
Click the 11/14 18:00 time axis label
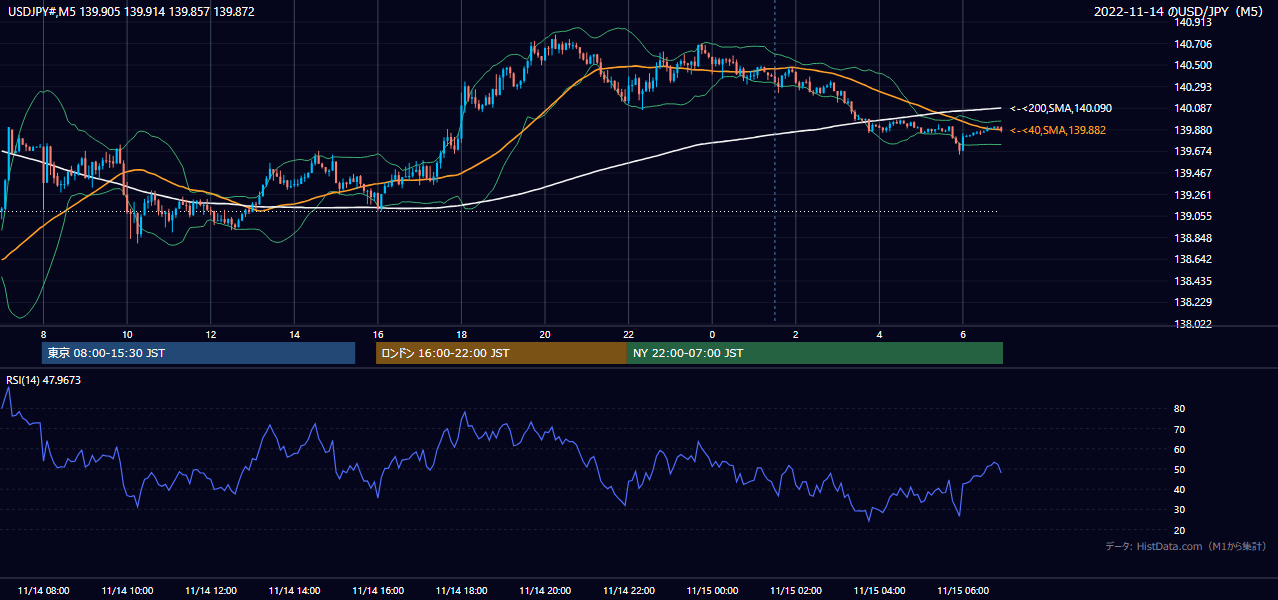pos(461,591)
